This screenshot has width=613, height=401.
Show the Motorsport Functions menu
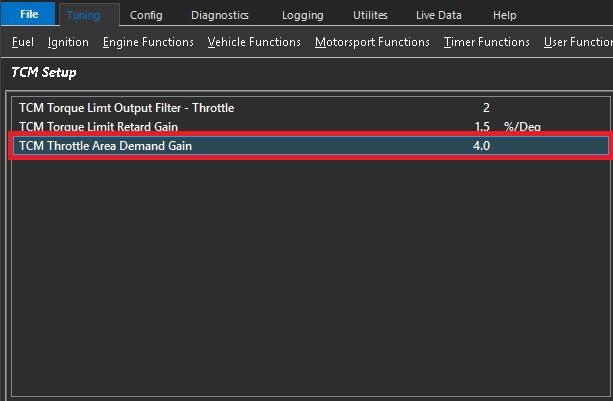372,42
